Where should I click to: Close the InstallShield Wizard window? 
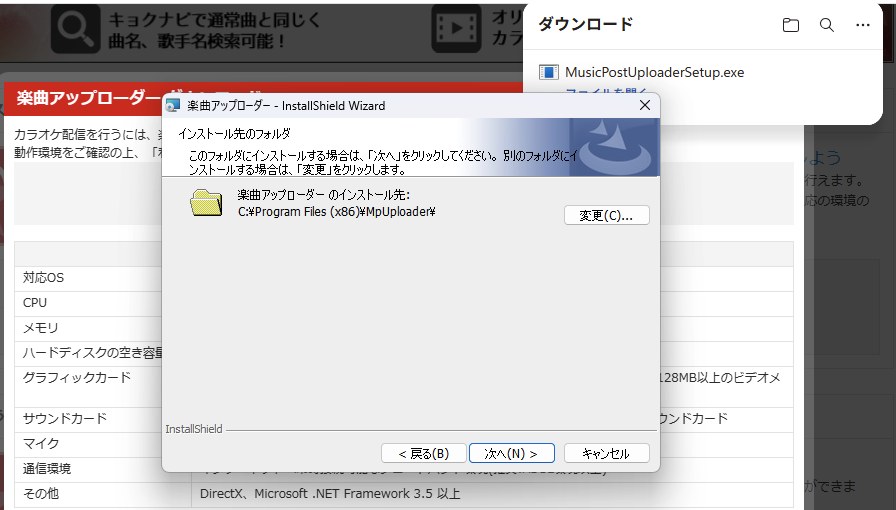click(x=645, y=105)
